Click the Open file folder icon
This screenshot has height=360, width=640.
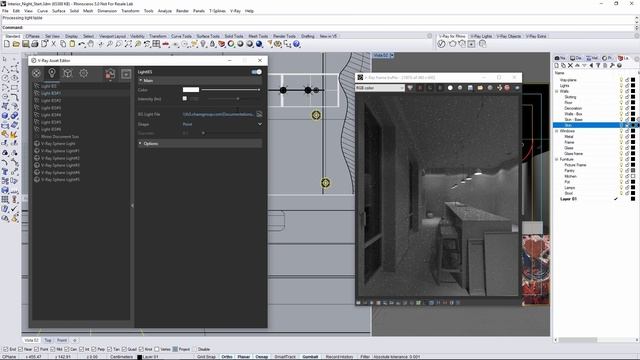(x=16, y=44)
